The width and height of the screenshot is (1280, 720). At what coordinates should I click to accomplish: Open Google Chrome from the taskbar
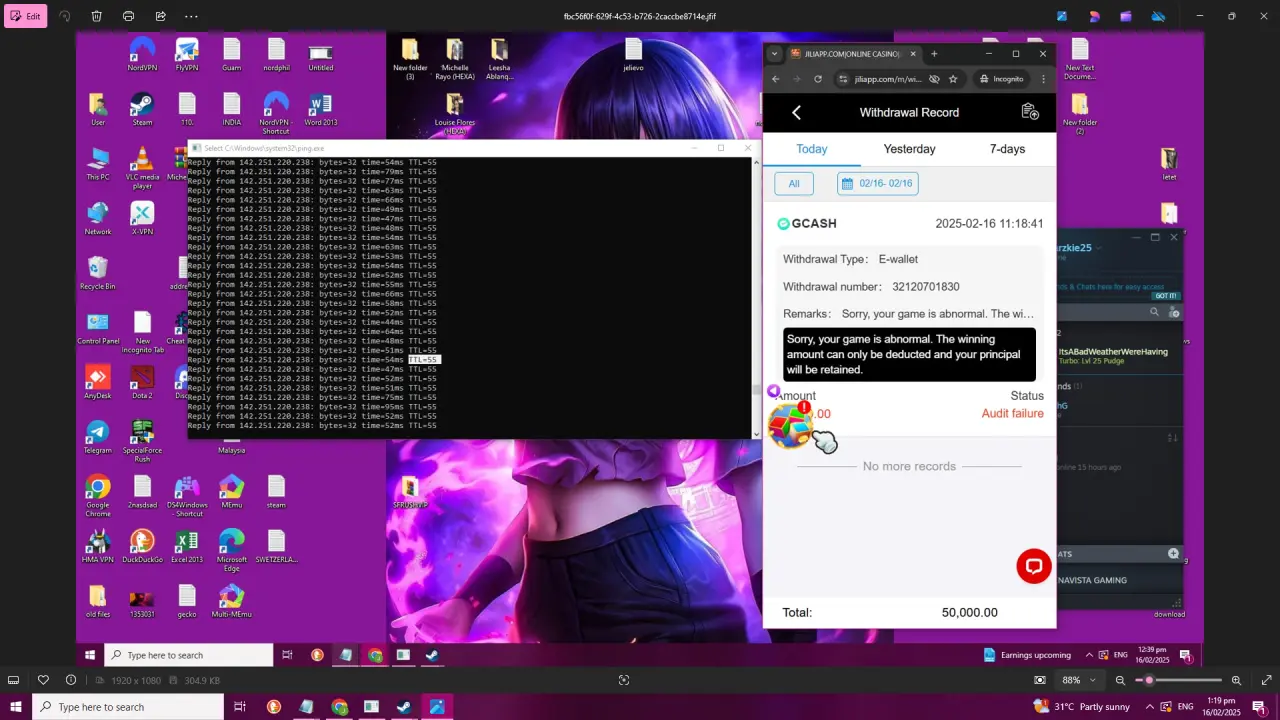coord(339,707)
